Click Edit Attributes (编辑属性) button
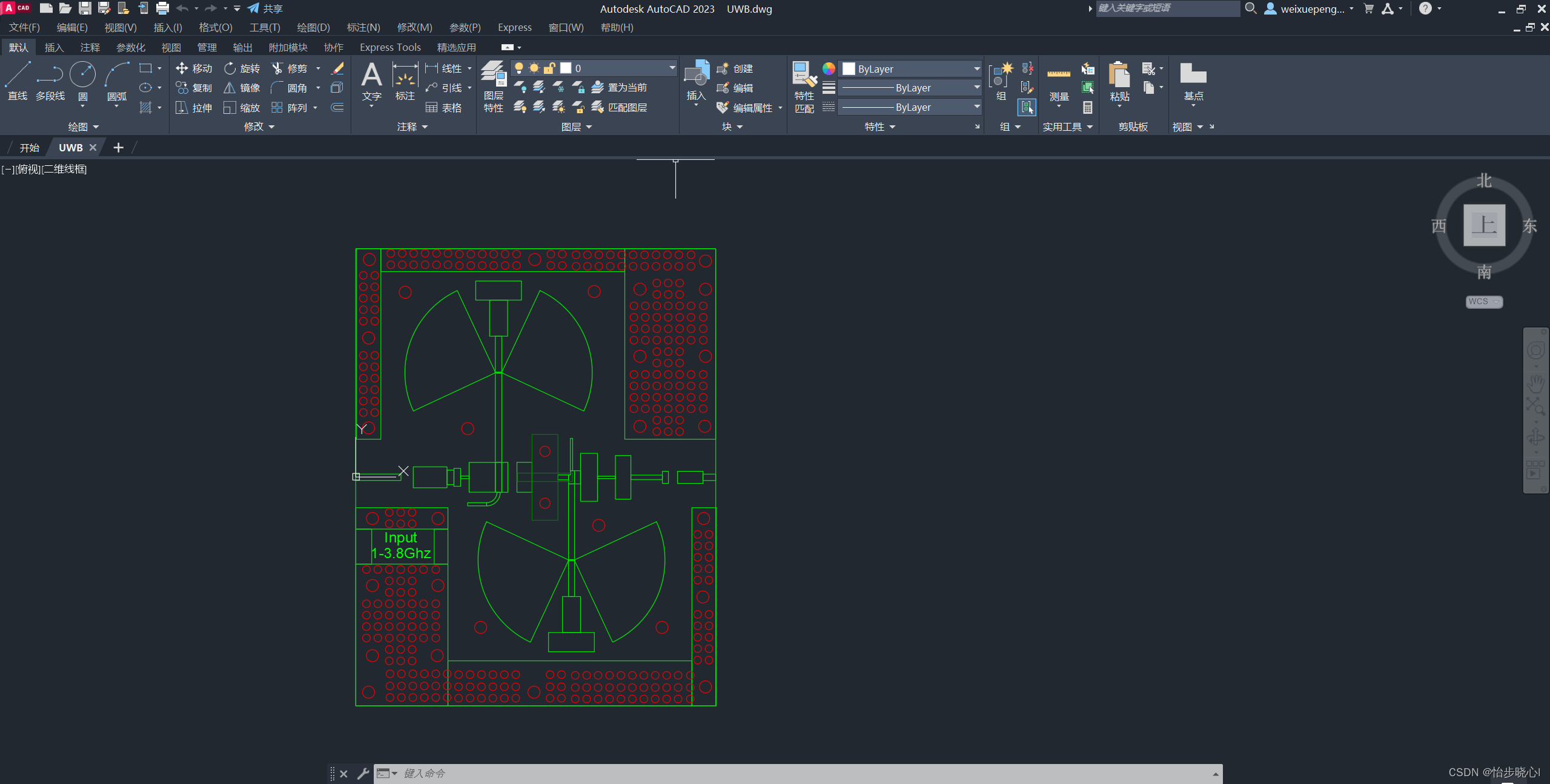The image size is (1550, 784). (745, 108)
